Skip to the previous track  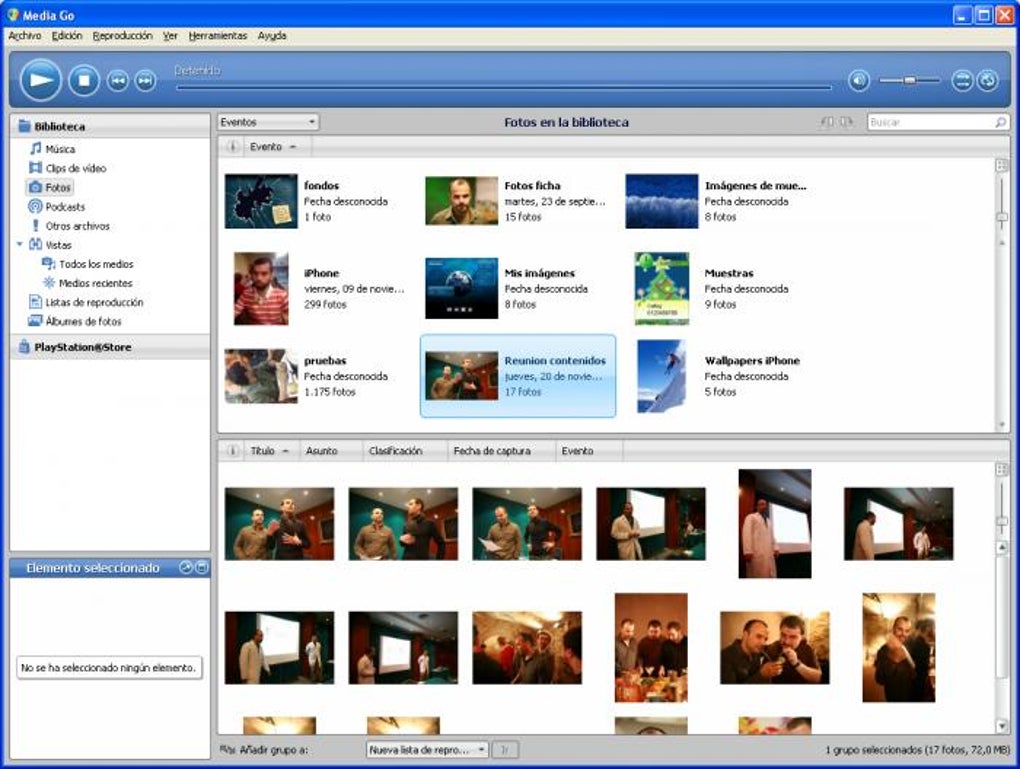point(118,81)
